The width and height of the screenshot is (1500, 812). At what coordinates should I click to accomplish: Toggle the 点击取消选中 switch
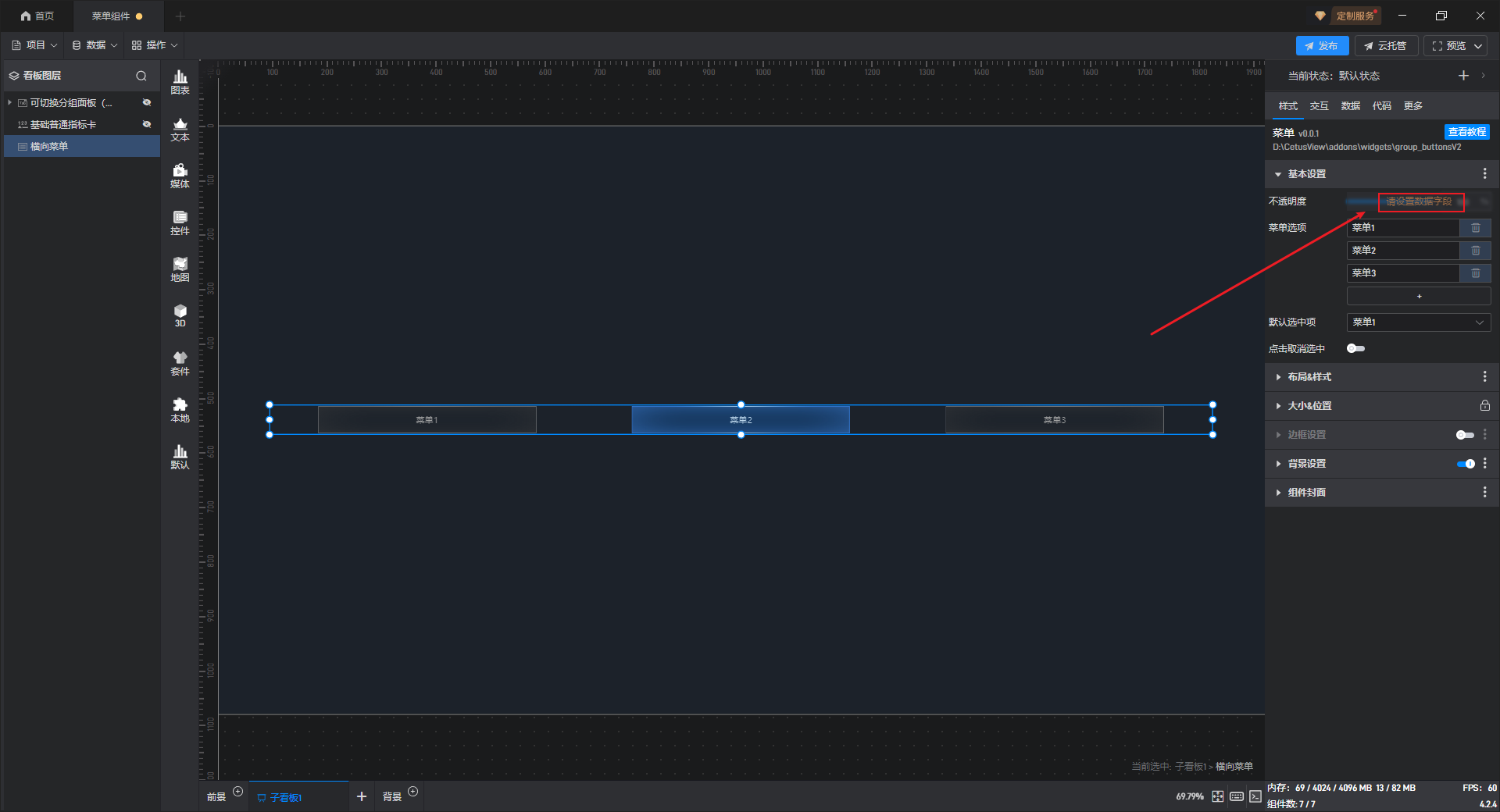[x=1355, y=349]
